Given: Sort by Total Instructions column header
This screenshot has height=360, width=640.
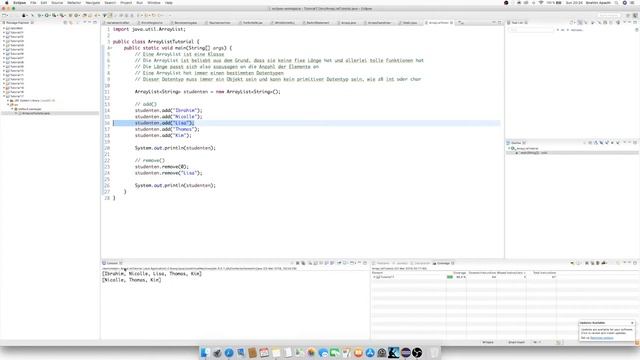Looking at the screenshot, I should coord(544,273).
